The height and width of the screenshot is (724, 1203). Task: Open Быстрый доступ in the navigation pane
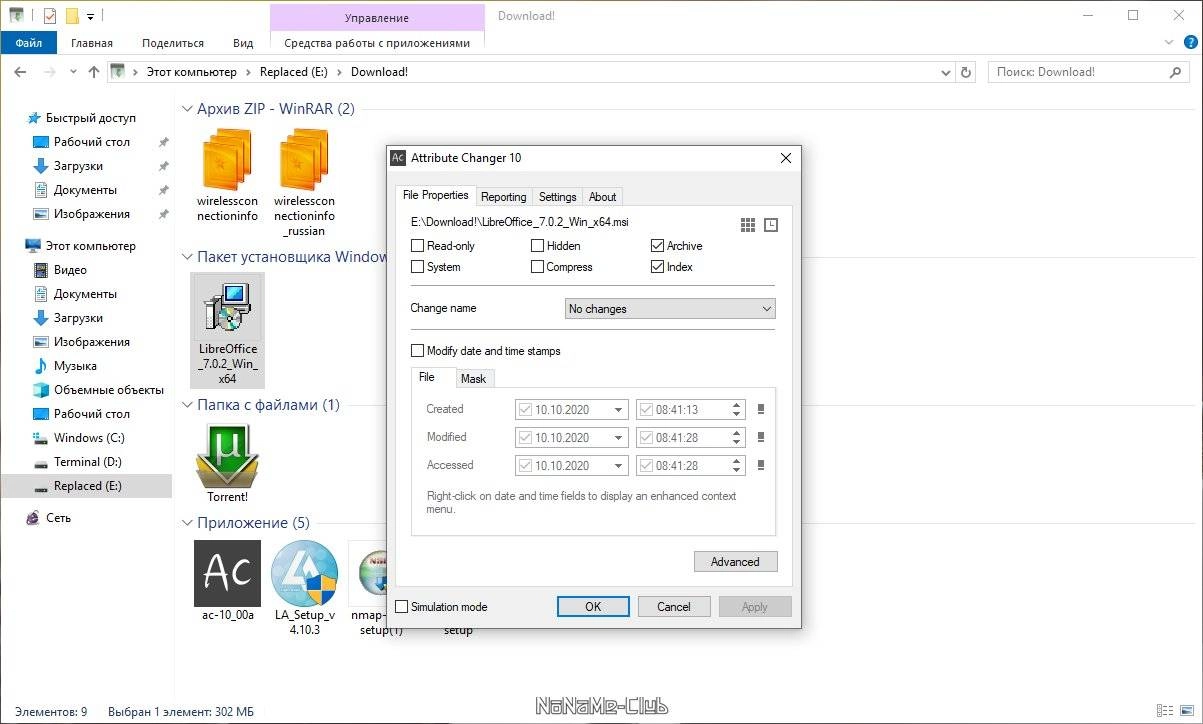[90, 118]
